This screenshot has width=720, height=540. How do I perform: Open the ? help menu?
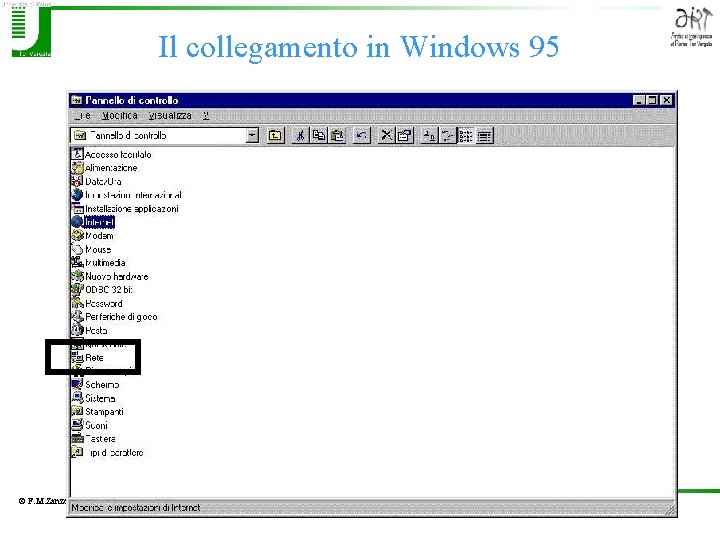[206, 115]
